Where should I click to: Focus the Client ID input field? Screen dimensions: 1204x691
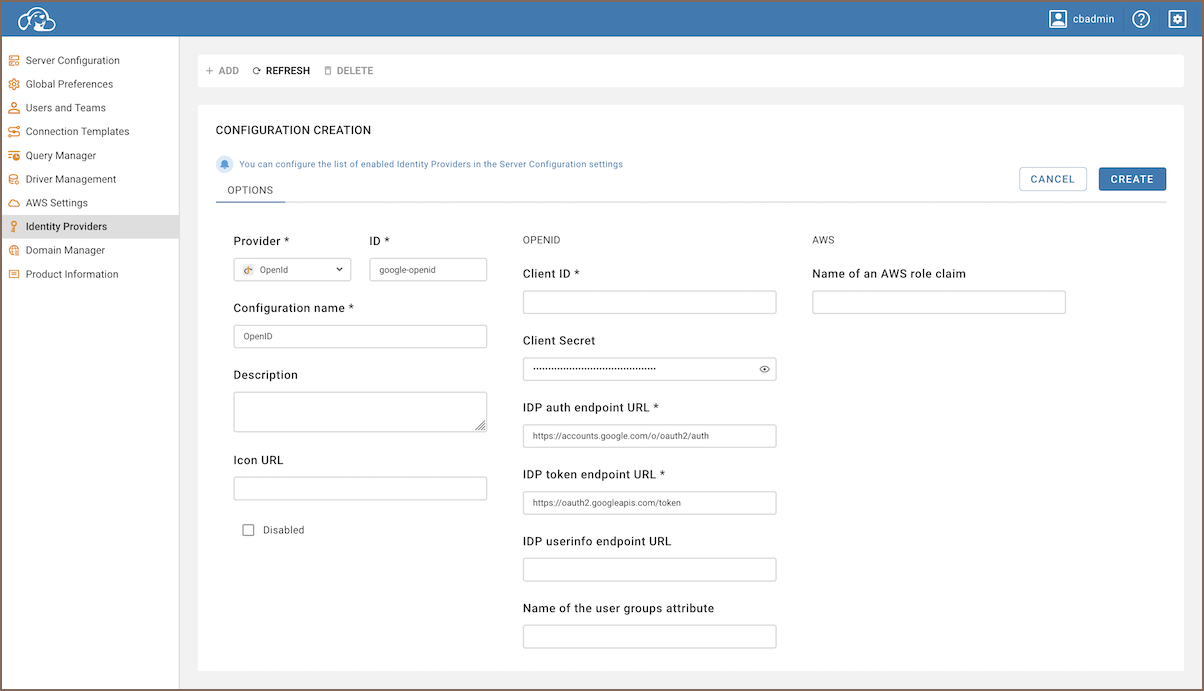[x=649, y=303]
